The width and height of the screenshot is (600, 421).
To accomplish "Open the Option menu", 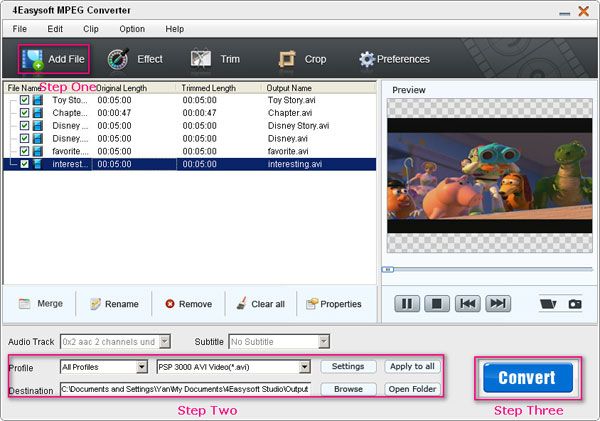I will point(132,29).
